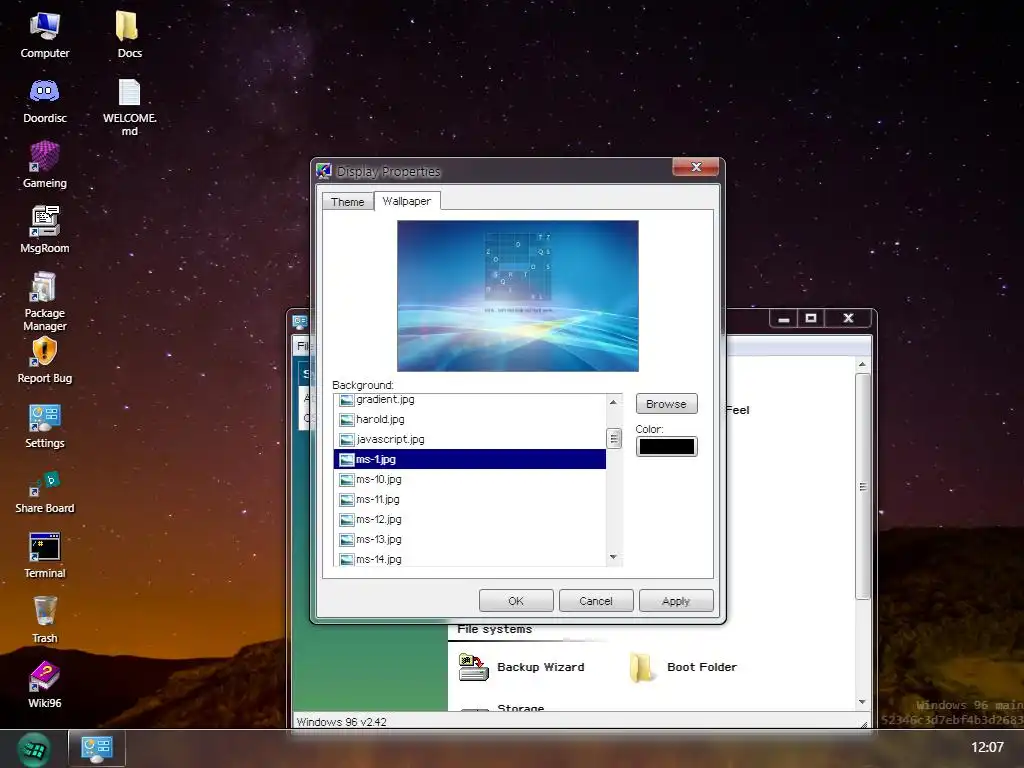Open the black Color swatch picker
Screen dimensions: 1024x768
[666, 447]
